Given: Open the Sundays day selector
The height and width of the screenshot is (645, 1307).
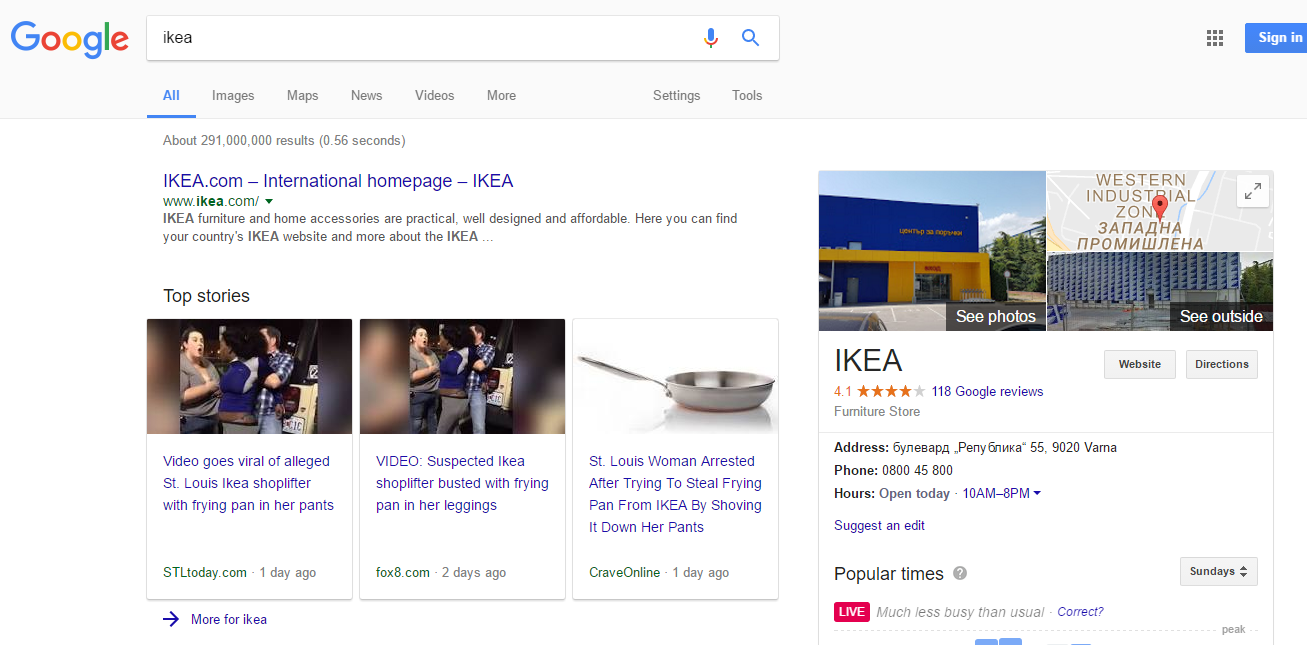Looking at the screenshot, I should [x=1219, y=571].
